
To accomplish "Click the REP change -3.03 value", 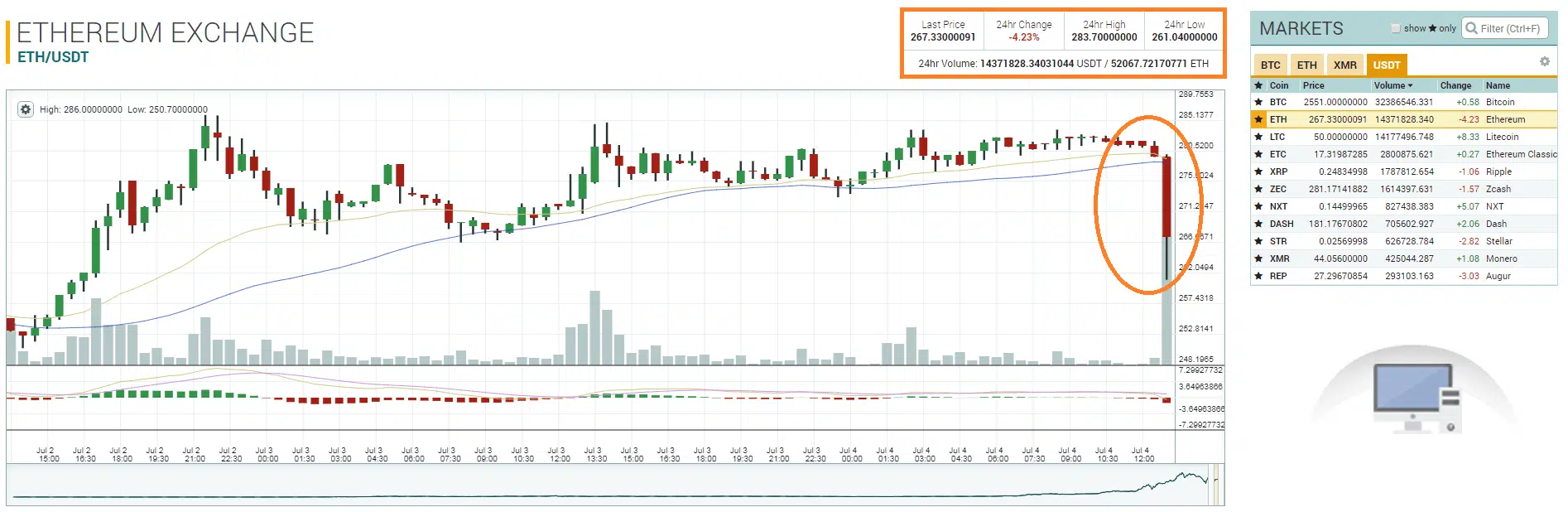I will click(x=1469, y=276).
